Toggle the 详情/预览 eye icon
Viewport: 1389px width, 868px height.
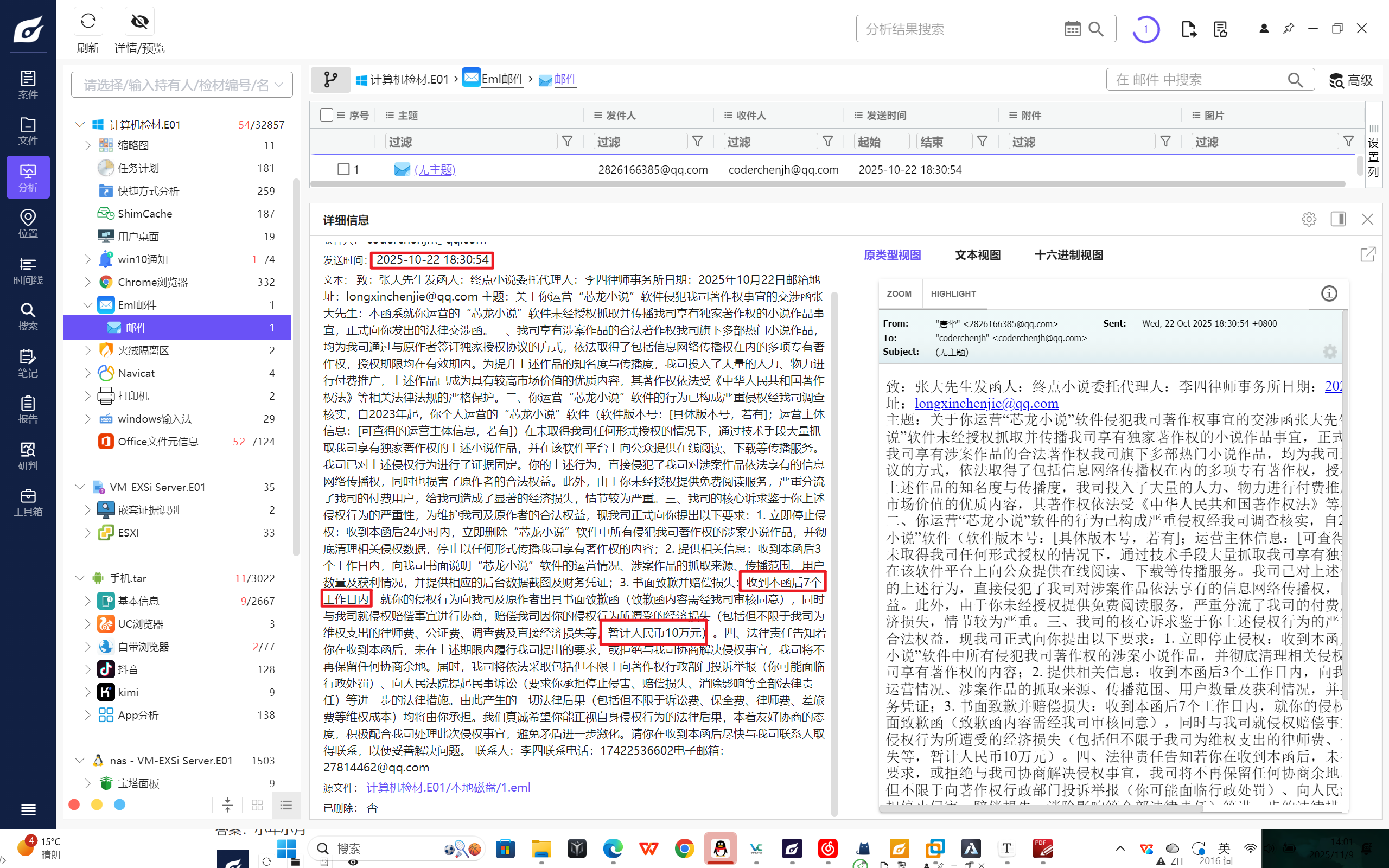tap(139, 22)
